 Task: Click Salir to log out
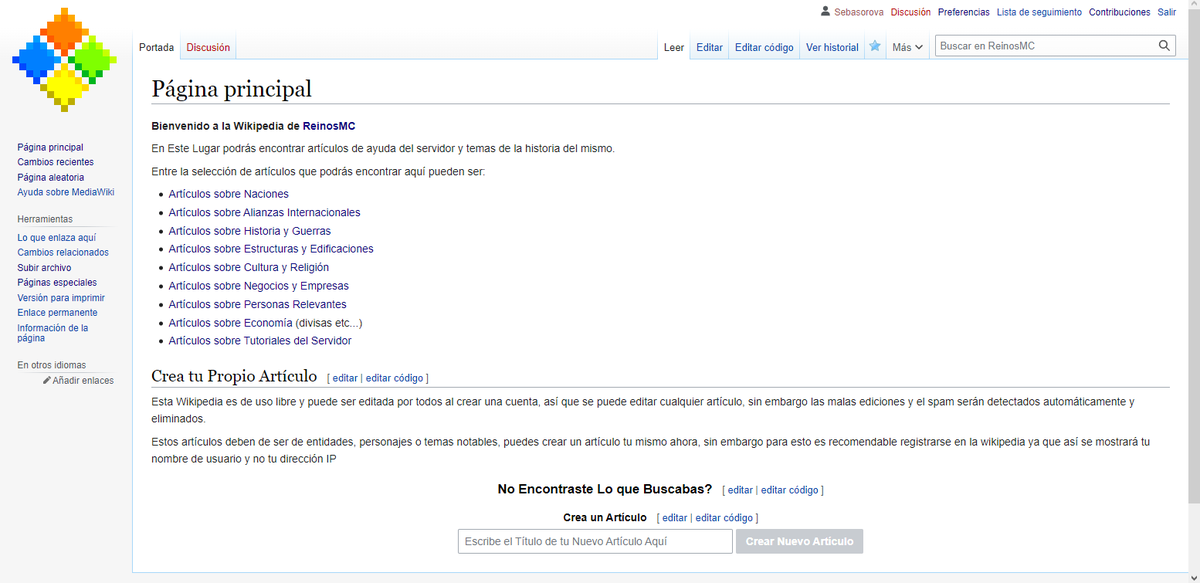click(x=1167, y=12)
